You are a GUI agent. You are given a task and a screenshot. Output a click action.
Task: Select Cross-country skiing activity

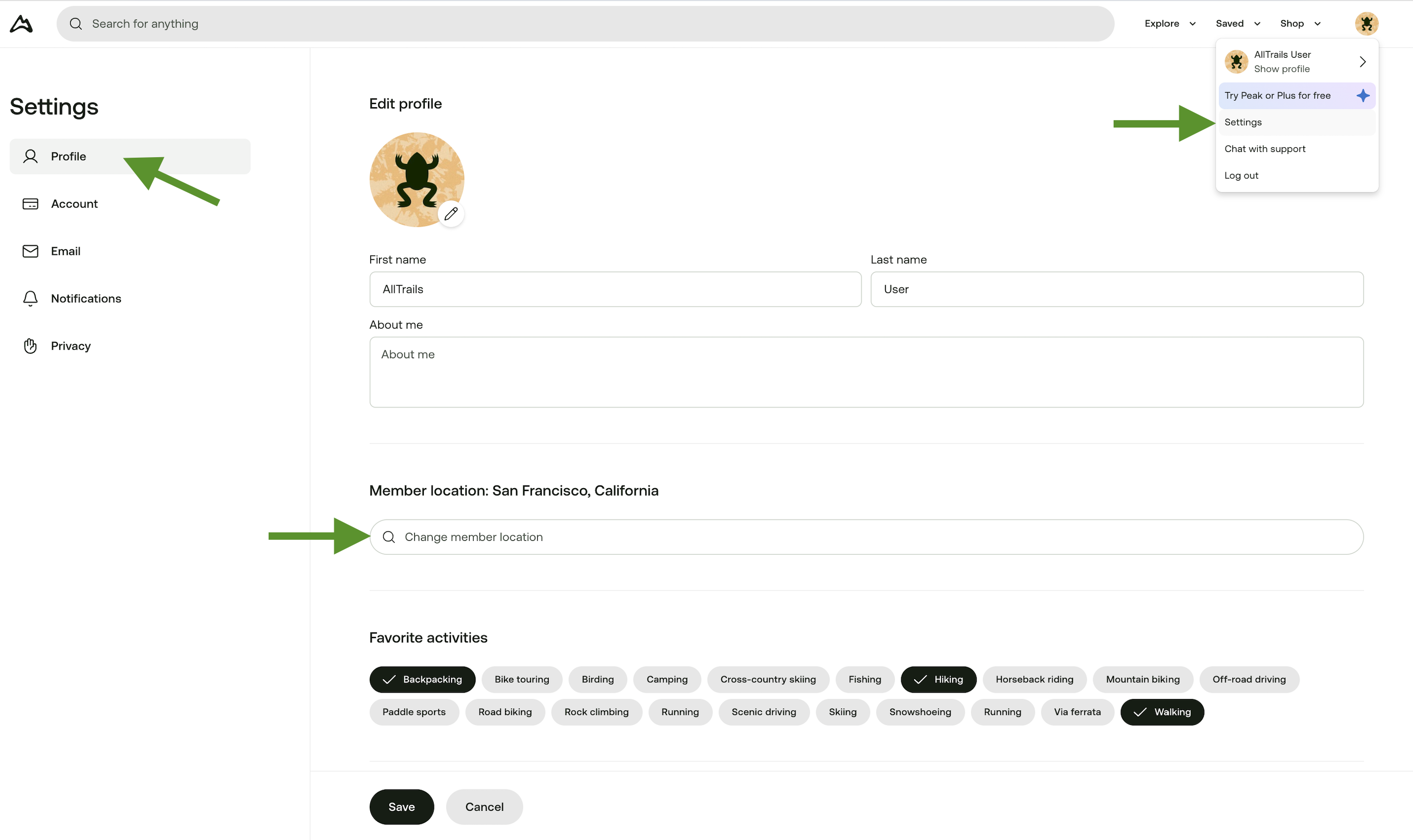tap(768, 679)
